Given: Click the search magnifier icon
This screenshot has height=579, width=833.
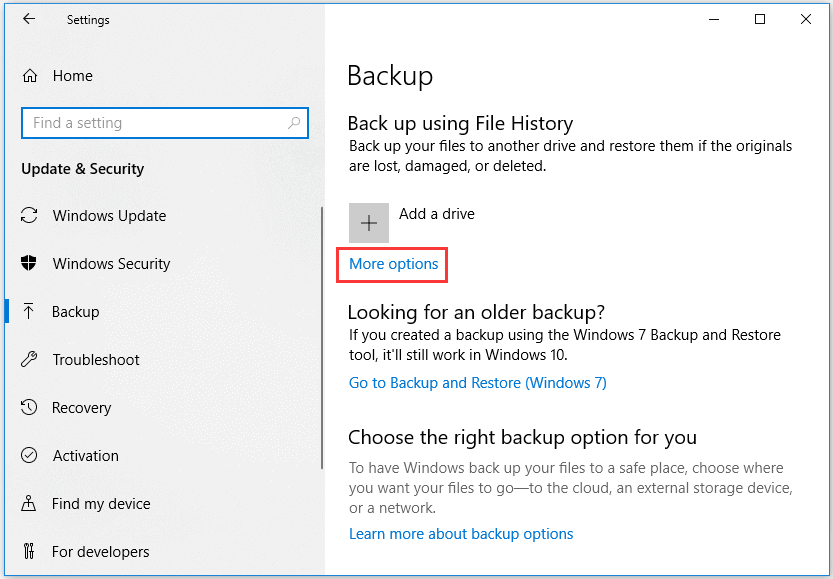Looking at the screenshot, I should tap(296, 122).
